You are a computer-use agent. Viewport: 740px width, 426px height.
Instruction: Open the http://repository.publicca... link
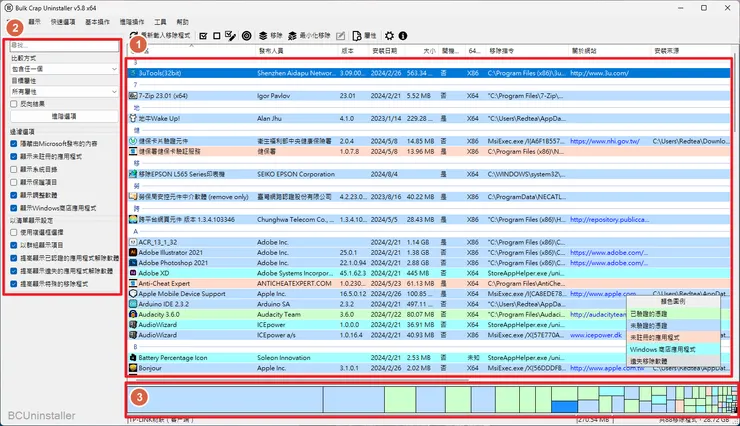click(x=609, y=219)
